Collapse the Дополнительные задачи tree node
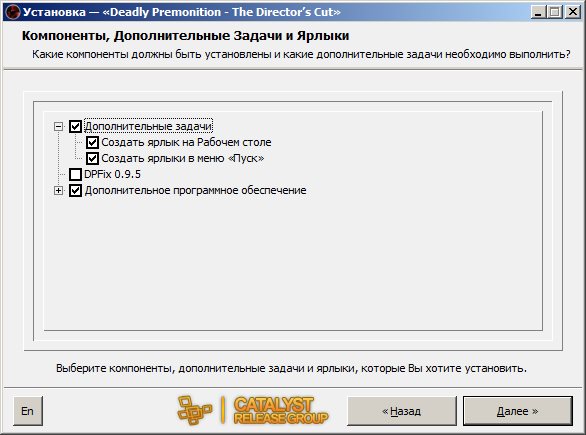586x435 pixels. tap(58, 126)
